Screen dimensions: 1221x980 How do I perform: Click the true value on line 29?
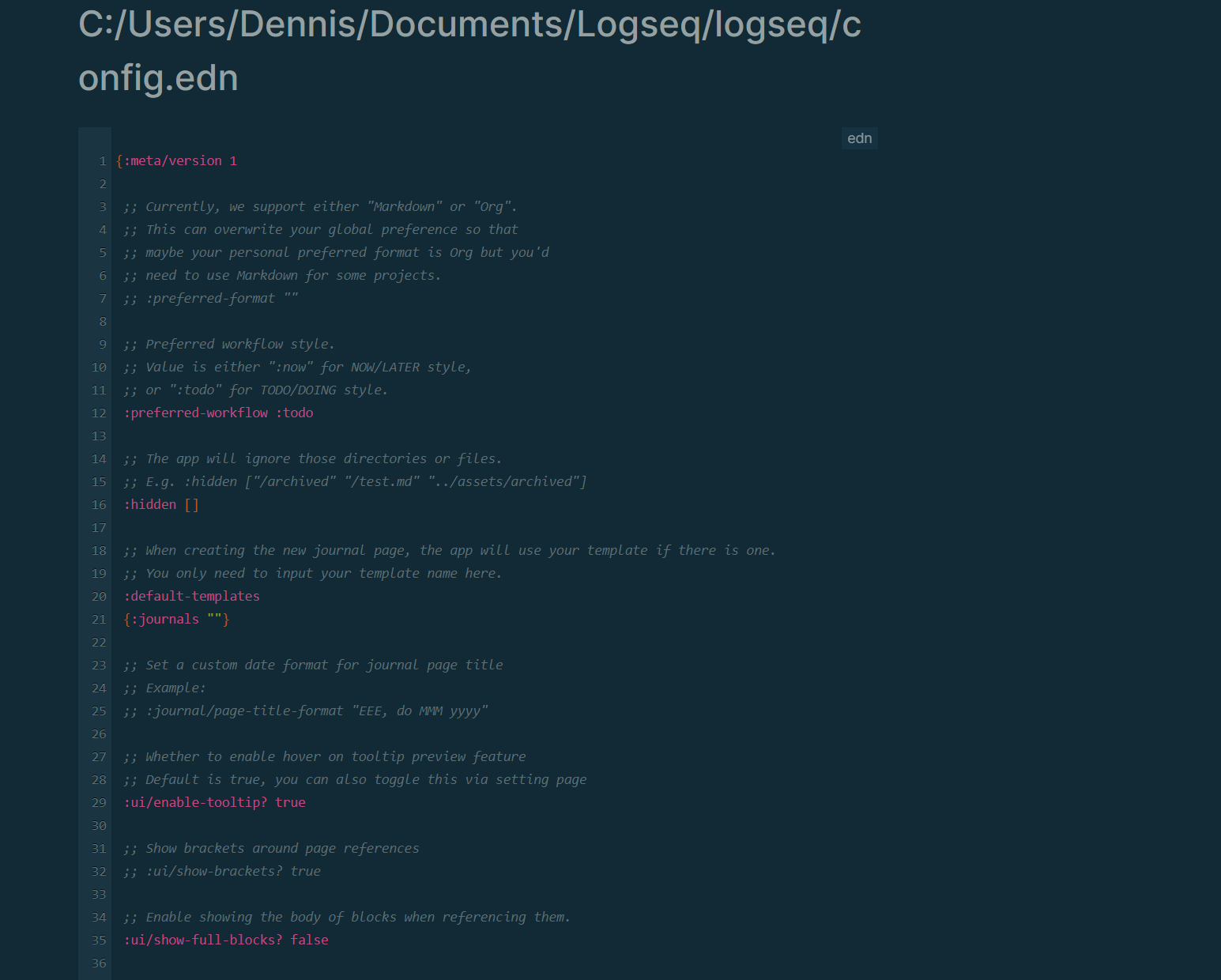(291, 802)
